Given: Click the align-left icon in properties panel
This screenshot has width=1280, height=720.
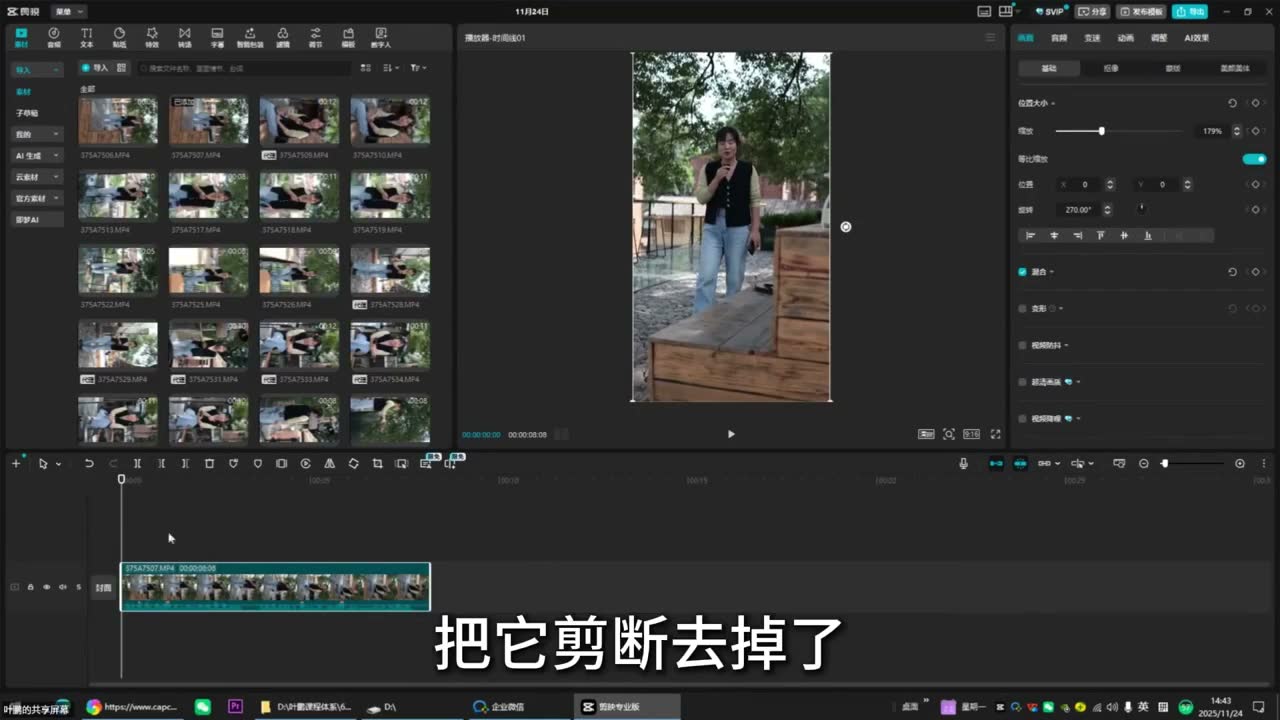Looking at the screenshot, I should click(1030, 236).
